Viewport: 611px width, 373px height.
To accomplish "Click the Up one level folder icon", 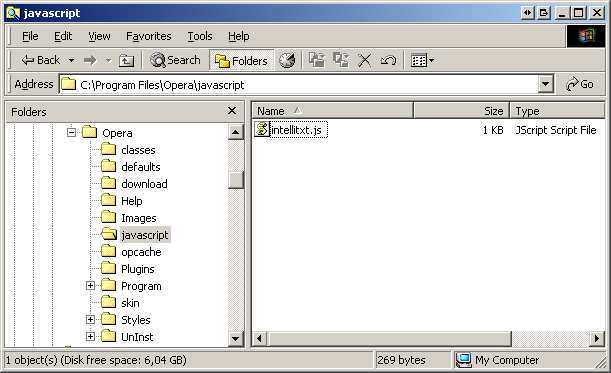I will pos(126,60).
